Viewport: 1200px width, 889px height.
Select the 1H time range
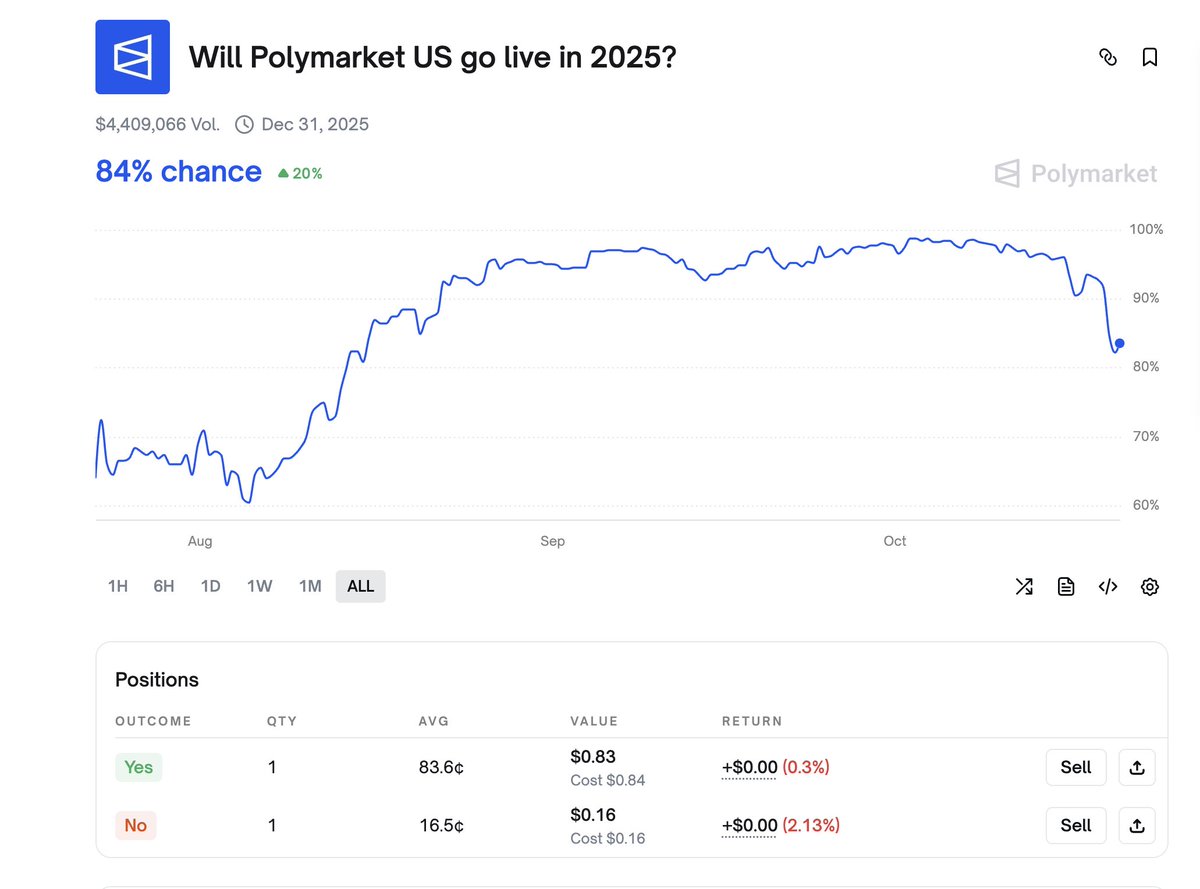(118, 587)
